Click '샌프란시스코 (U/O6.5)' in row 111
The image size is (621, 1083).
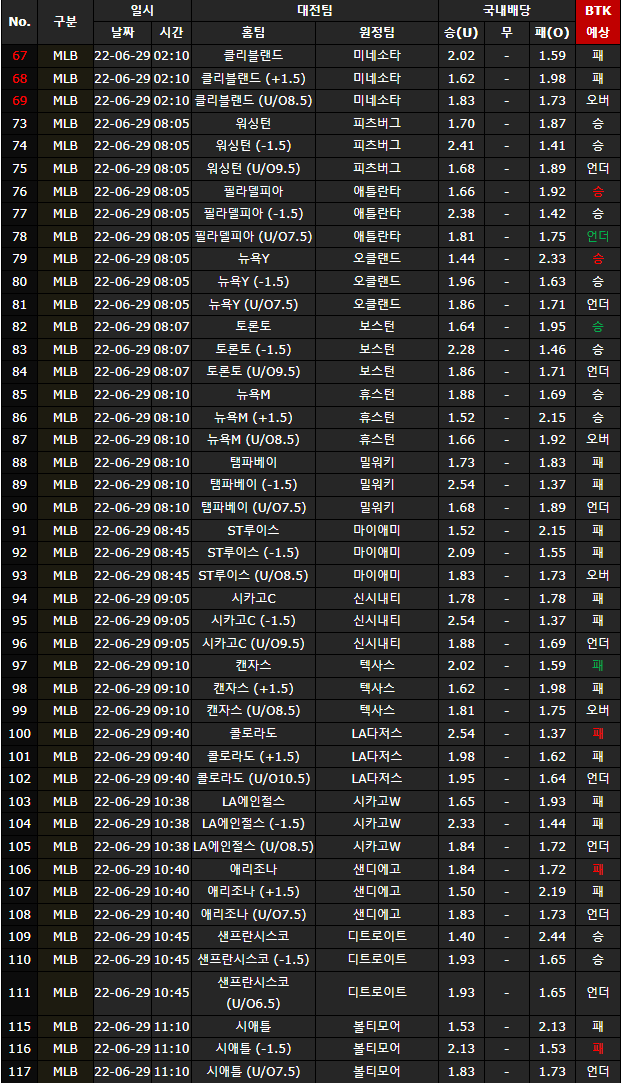point(254,993)
